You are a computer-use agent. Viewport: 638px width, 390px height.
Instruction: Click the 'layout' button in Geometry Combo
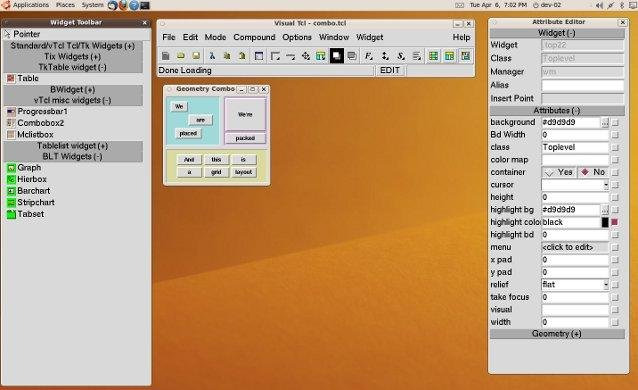click(x=243, y=172)
